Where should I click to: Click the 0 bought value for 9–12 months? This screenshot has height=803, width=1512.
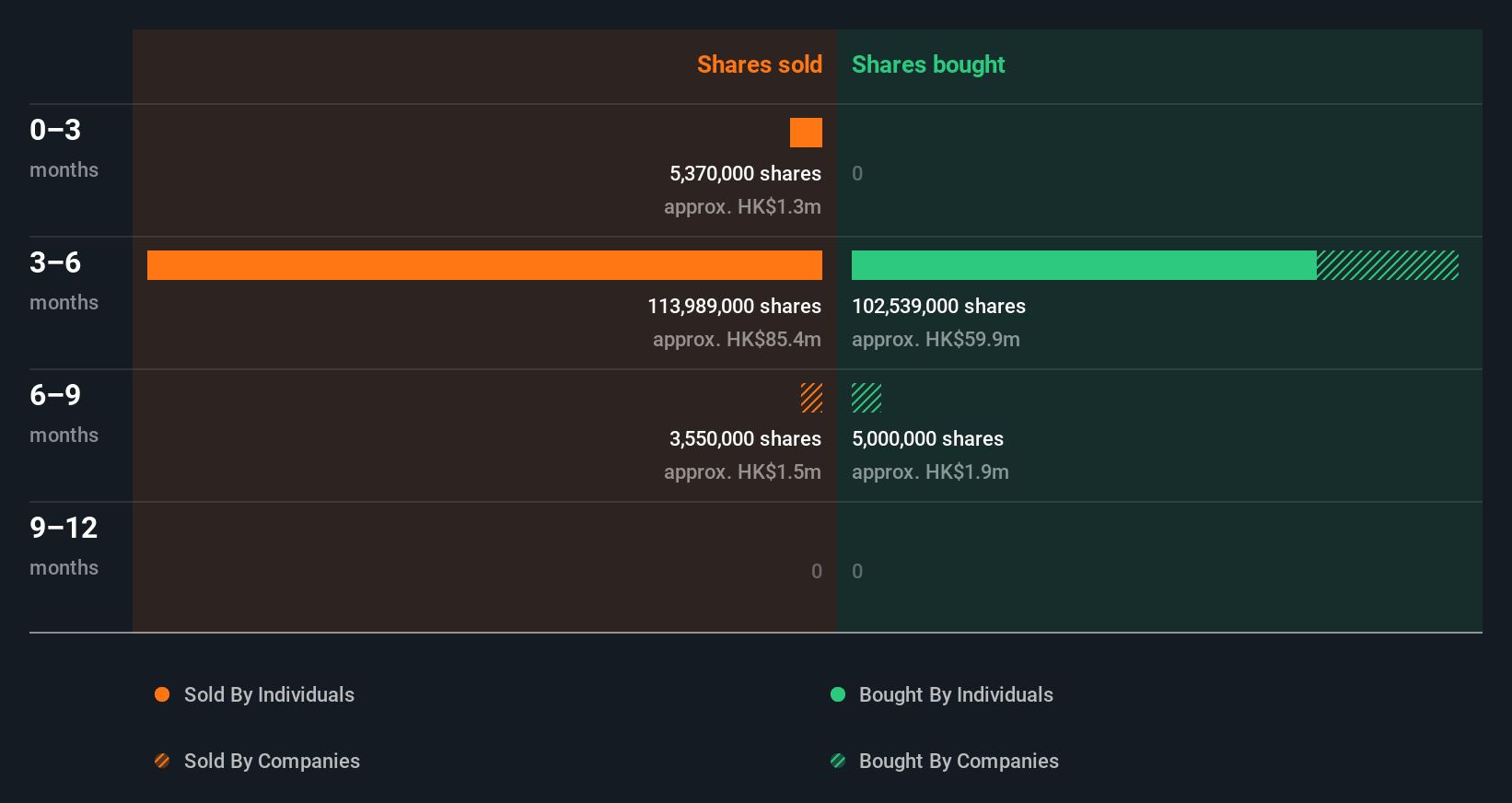click(x=857, y=571)
